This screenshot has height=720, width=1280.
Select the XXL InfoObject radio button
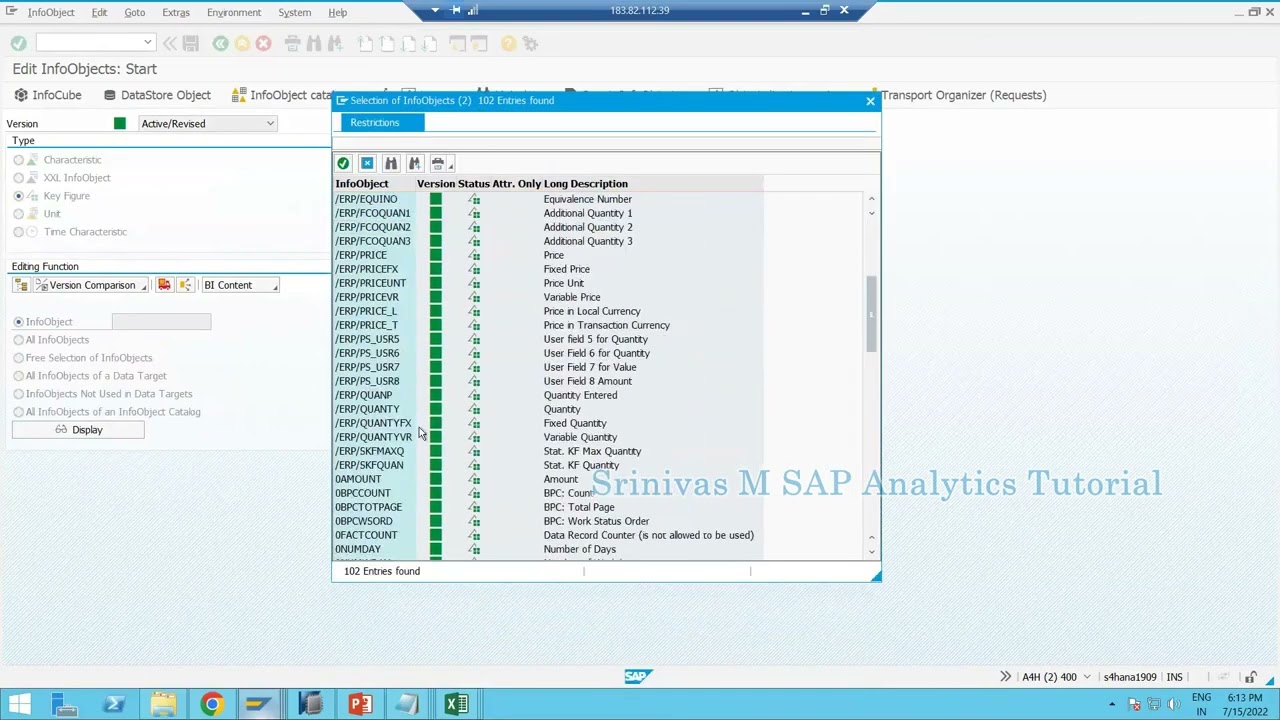click(19, 178)
